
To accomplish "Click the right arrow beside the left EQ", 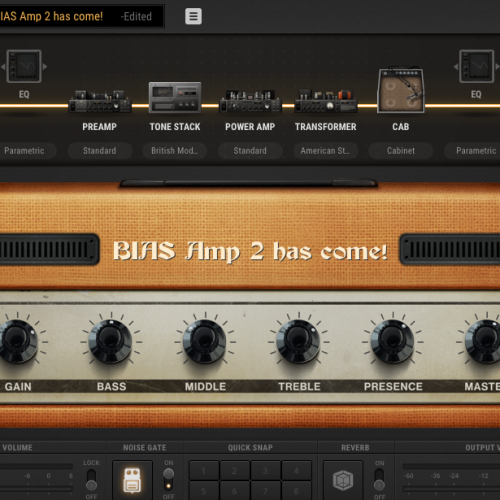I will click(x=45, y=66).
